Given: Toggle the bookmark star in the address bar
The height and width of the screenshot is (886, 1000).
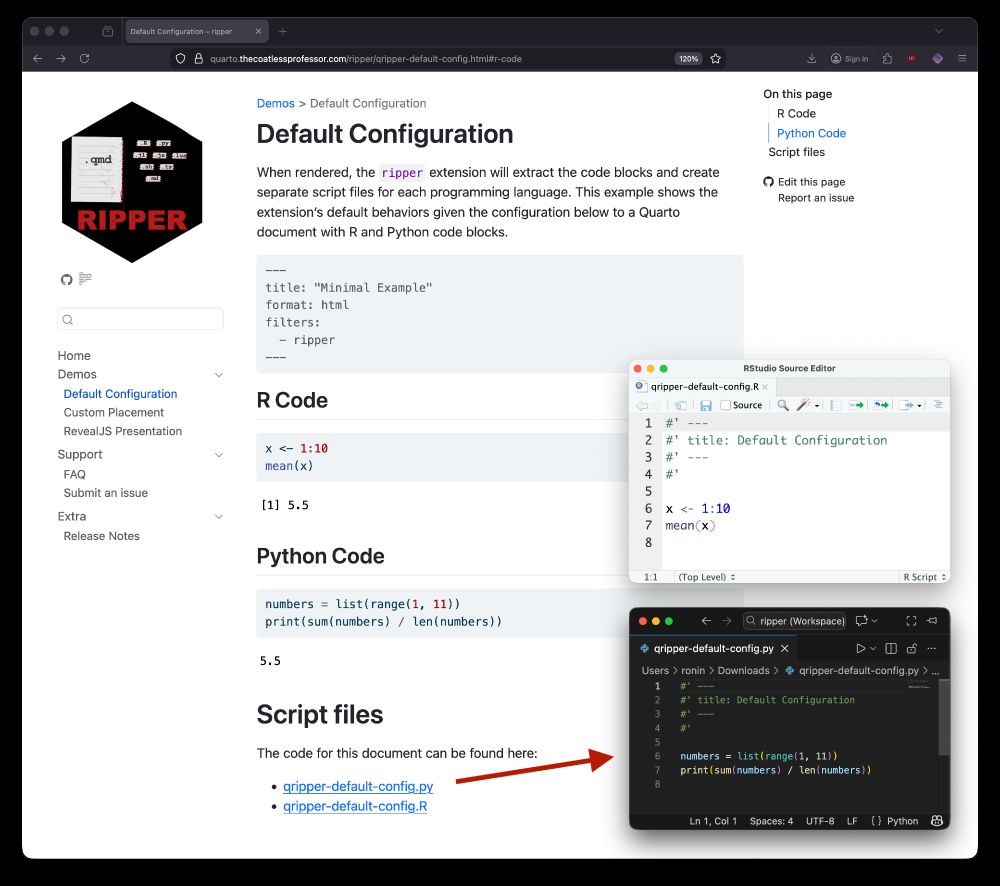Looking at the screenshot, I should tap(716, 59).
